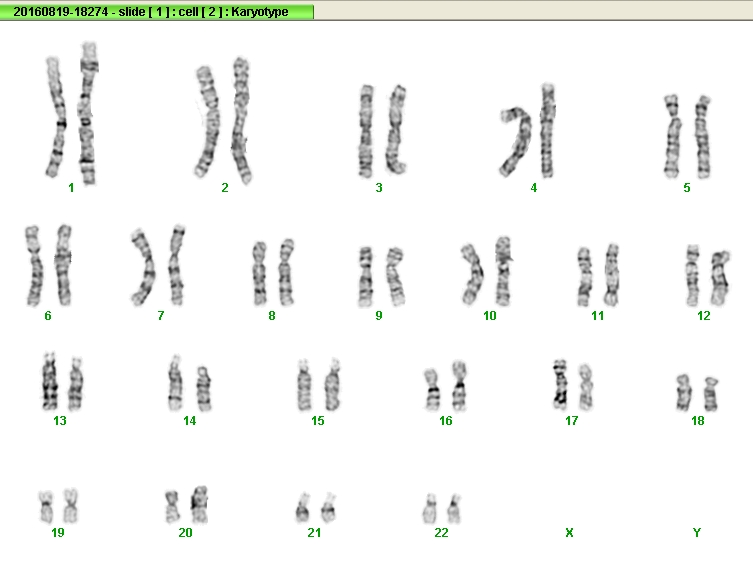Click the green label '7'
The image size is (753, 579).
coord(161,316)
